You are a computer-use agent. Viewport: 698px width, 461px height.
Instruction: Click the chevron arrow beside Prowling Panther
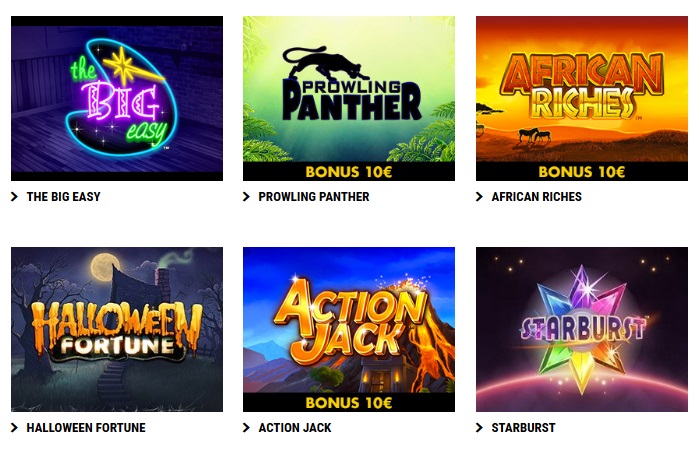click(247, 197)
